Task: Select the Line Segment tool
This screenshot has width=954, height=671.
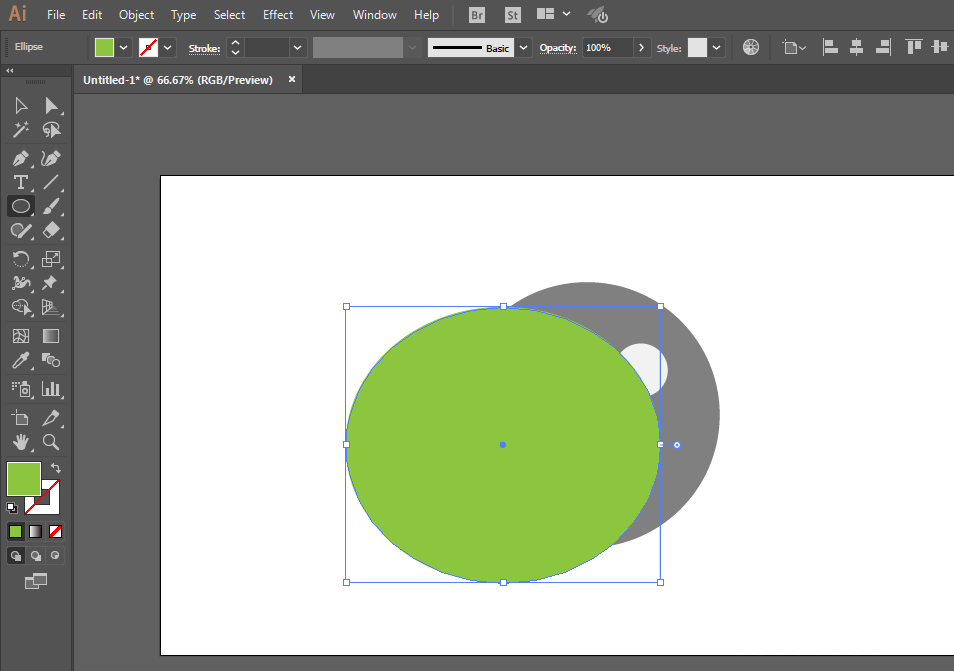Action: [51, 182]
